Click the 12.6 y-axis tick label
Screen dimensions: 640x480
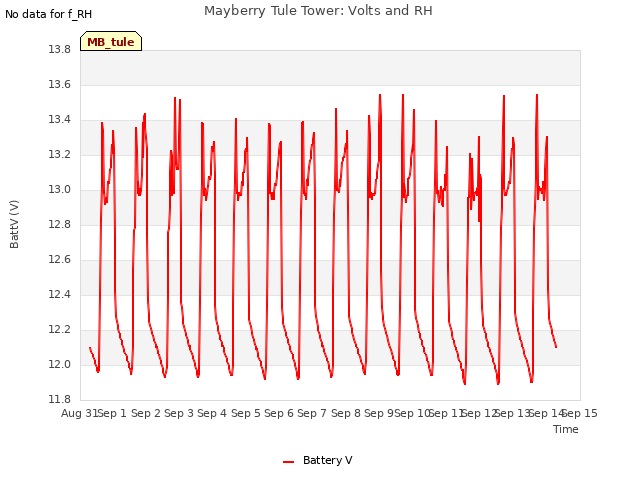[60, 260]
